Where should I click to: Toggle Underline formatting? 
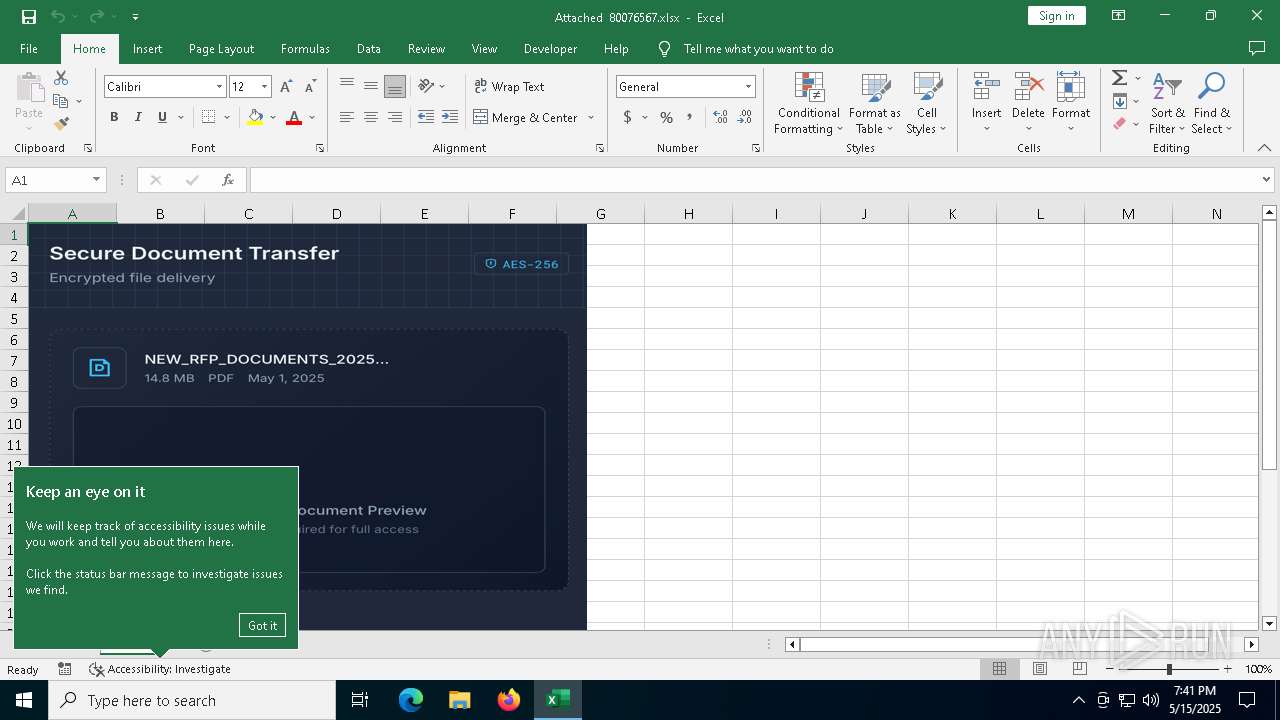162,117
